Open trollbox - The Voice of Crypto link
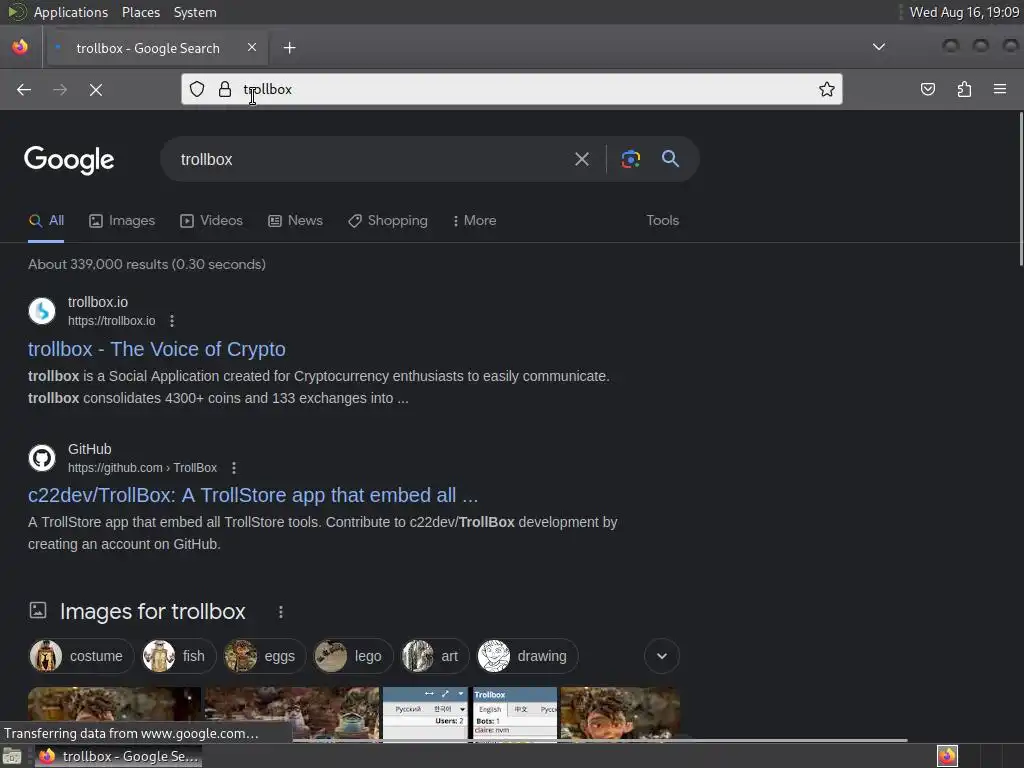This screenshot has width=1024, height=768. [157, 349]
